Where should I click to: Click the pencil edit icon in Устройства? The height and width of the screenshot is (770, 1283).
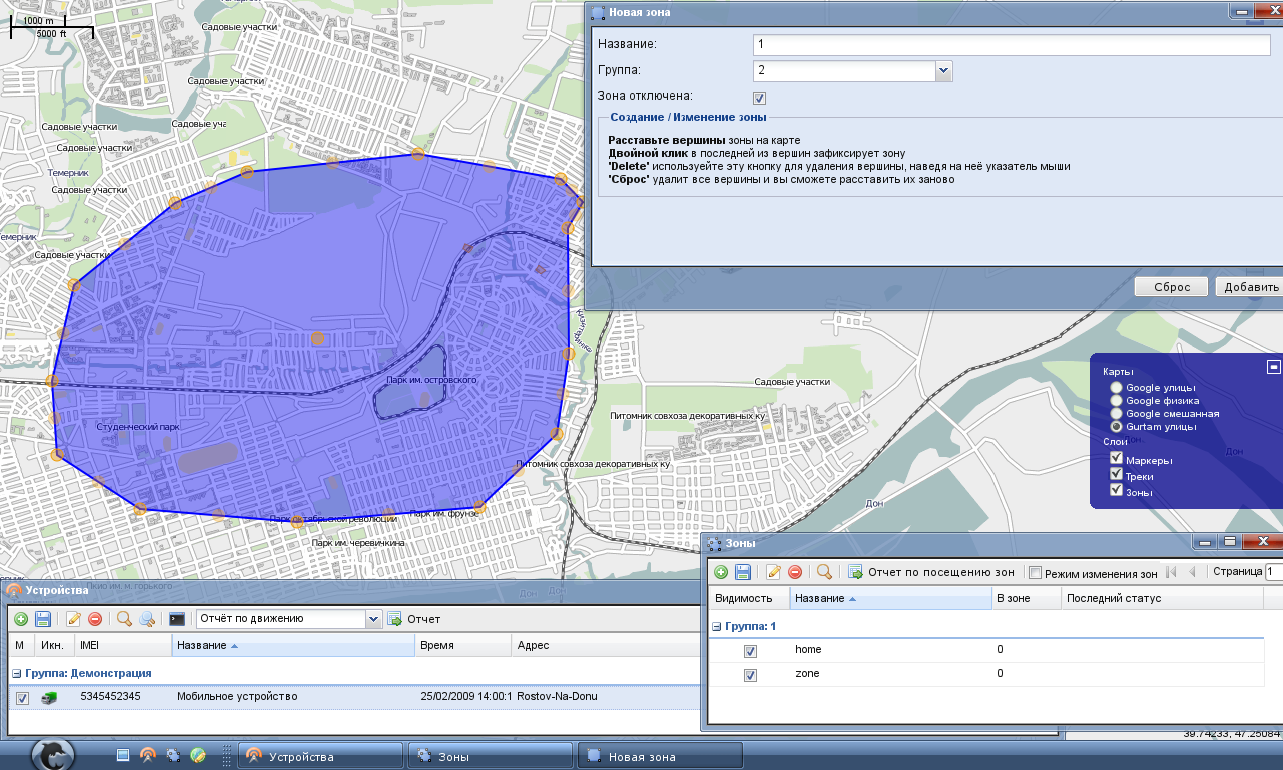coord(73,619)
